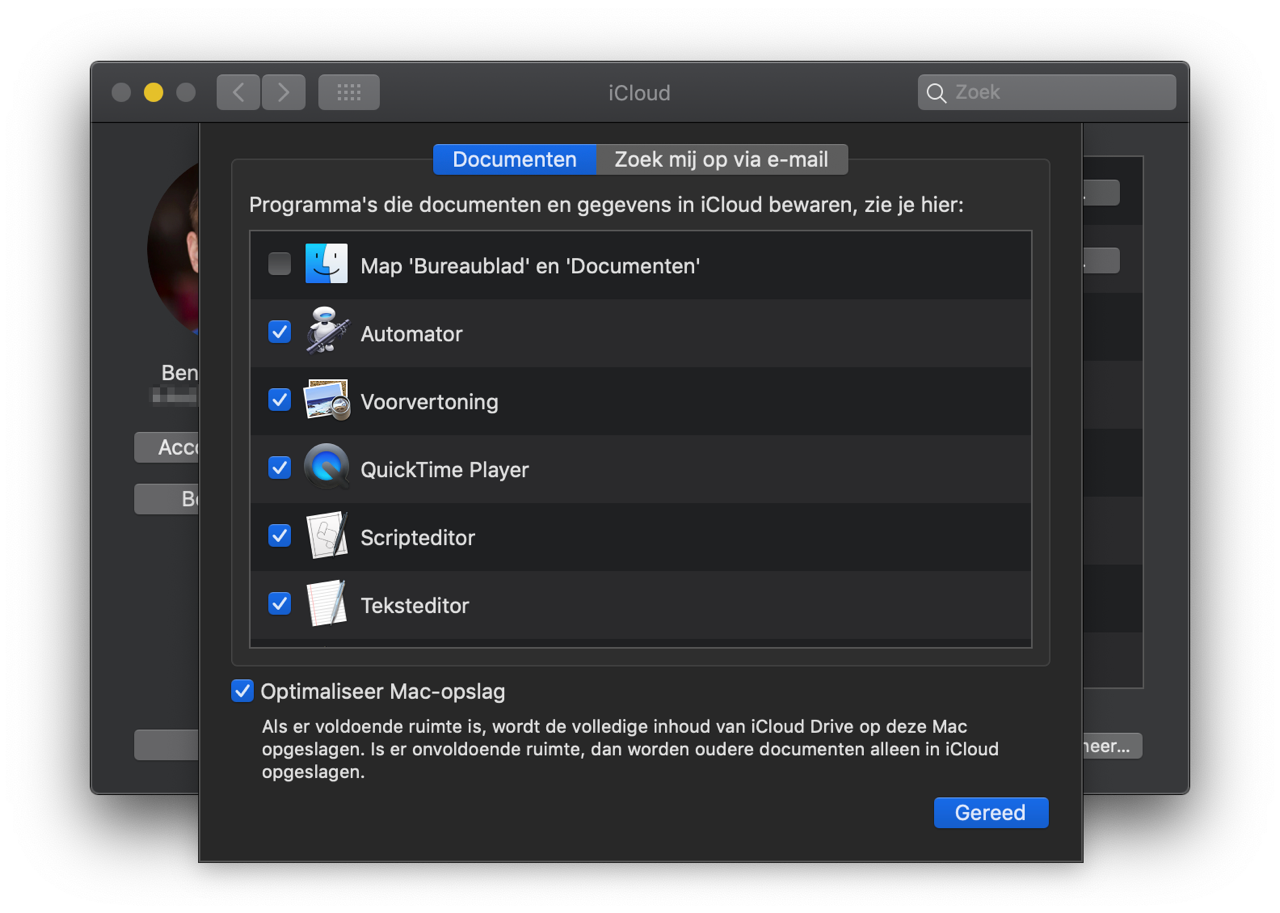Click the Automator robot icon
This screenshot has width=1280, height=913.
[x=326, y=332]
